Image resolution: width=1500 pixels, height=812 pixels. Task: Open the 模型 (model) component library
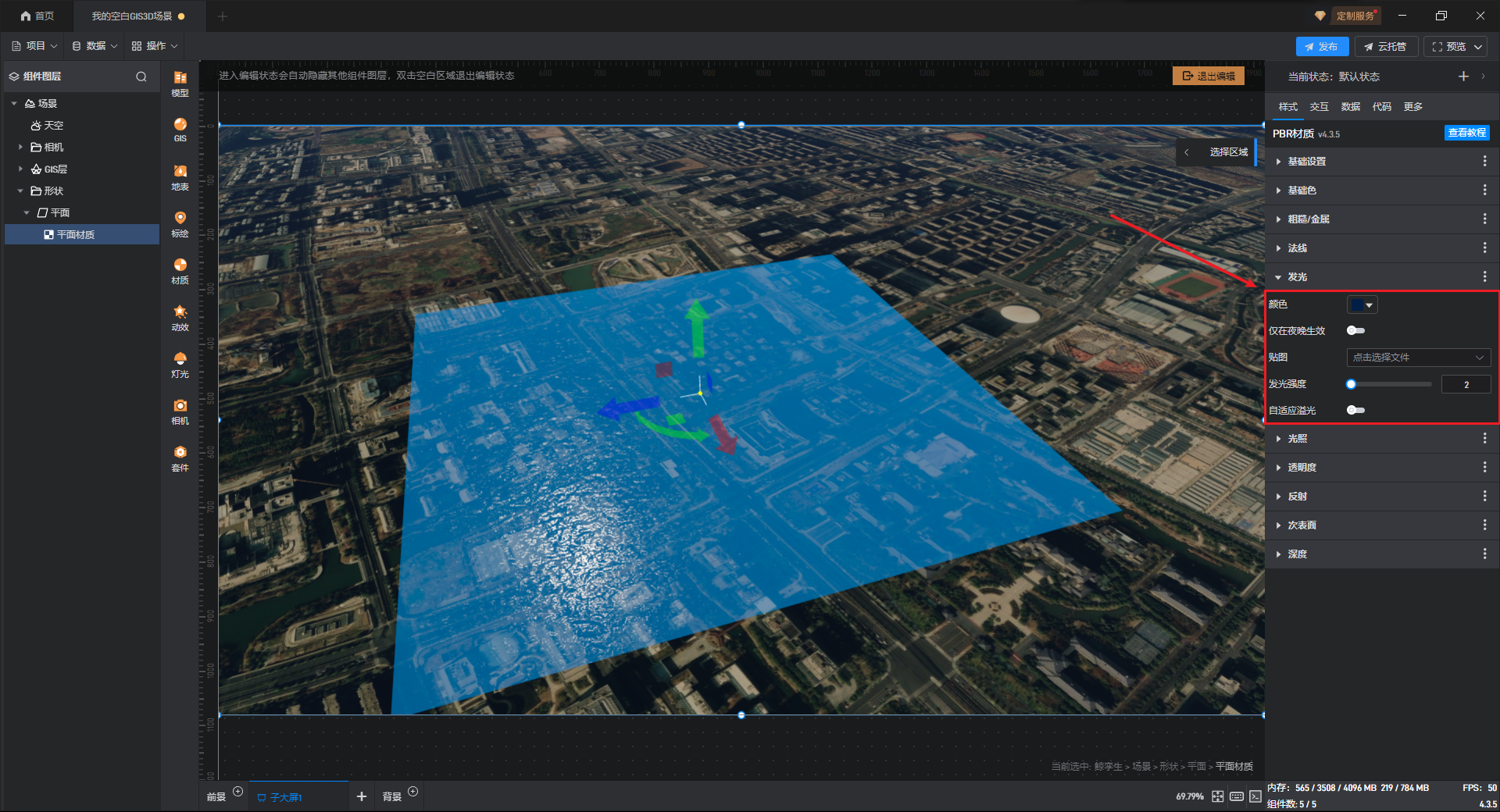coord(180,83)
